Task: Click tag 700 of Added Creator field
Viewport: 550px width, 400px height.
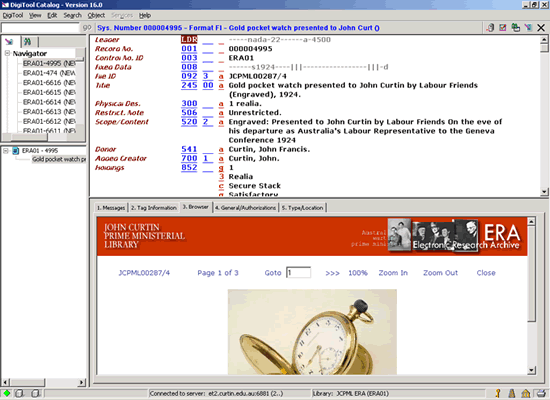Action: [x=189, y=158]
